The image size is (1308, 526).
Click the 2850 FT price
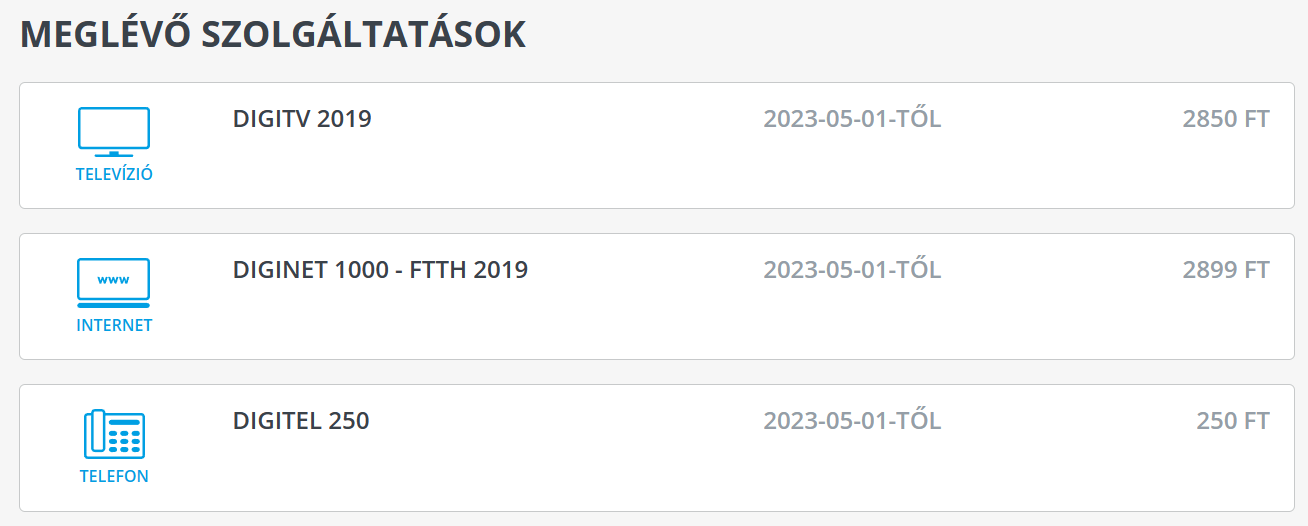(x=1225, y=120)
